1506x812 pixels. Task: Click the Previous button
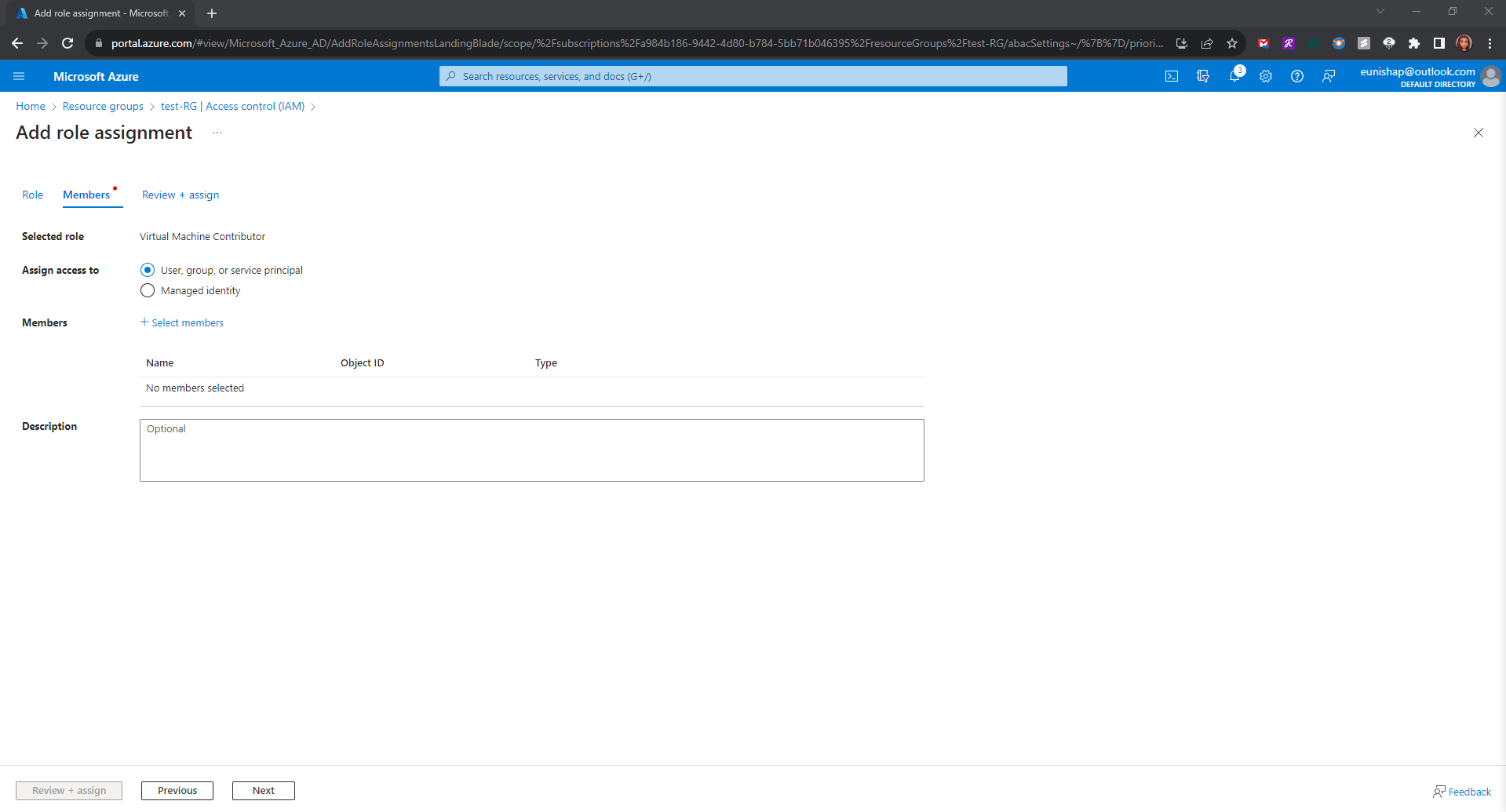(177, 791)
